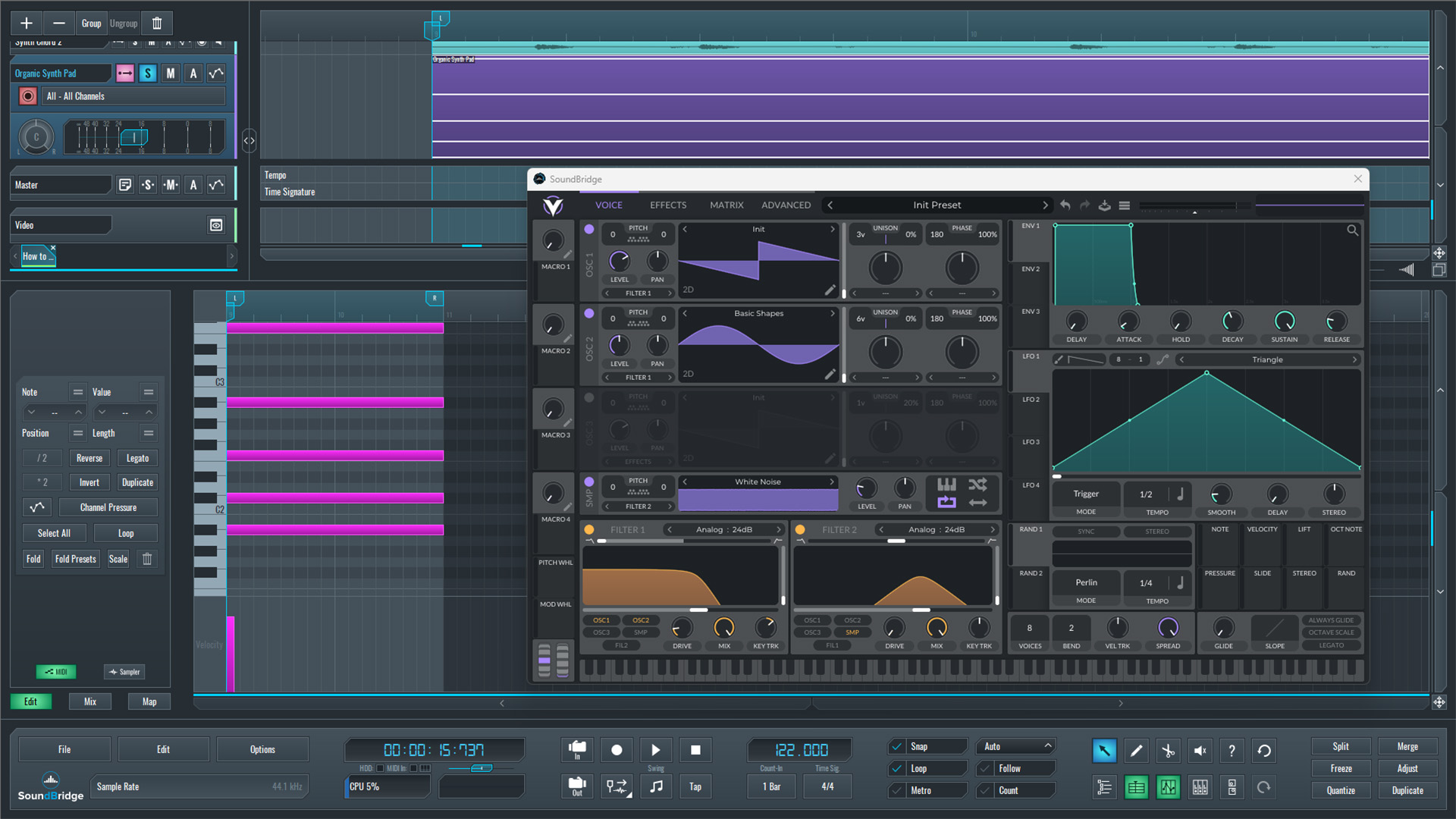Click the undo arrow in the toolbar

1263,751
